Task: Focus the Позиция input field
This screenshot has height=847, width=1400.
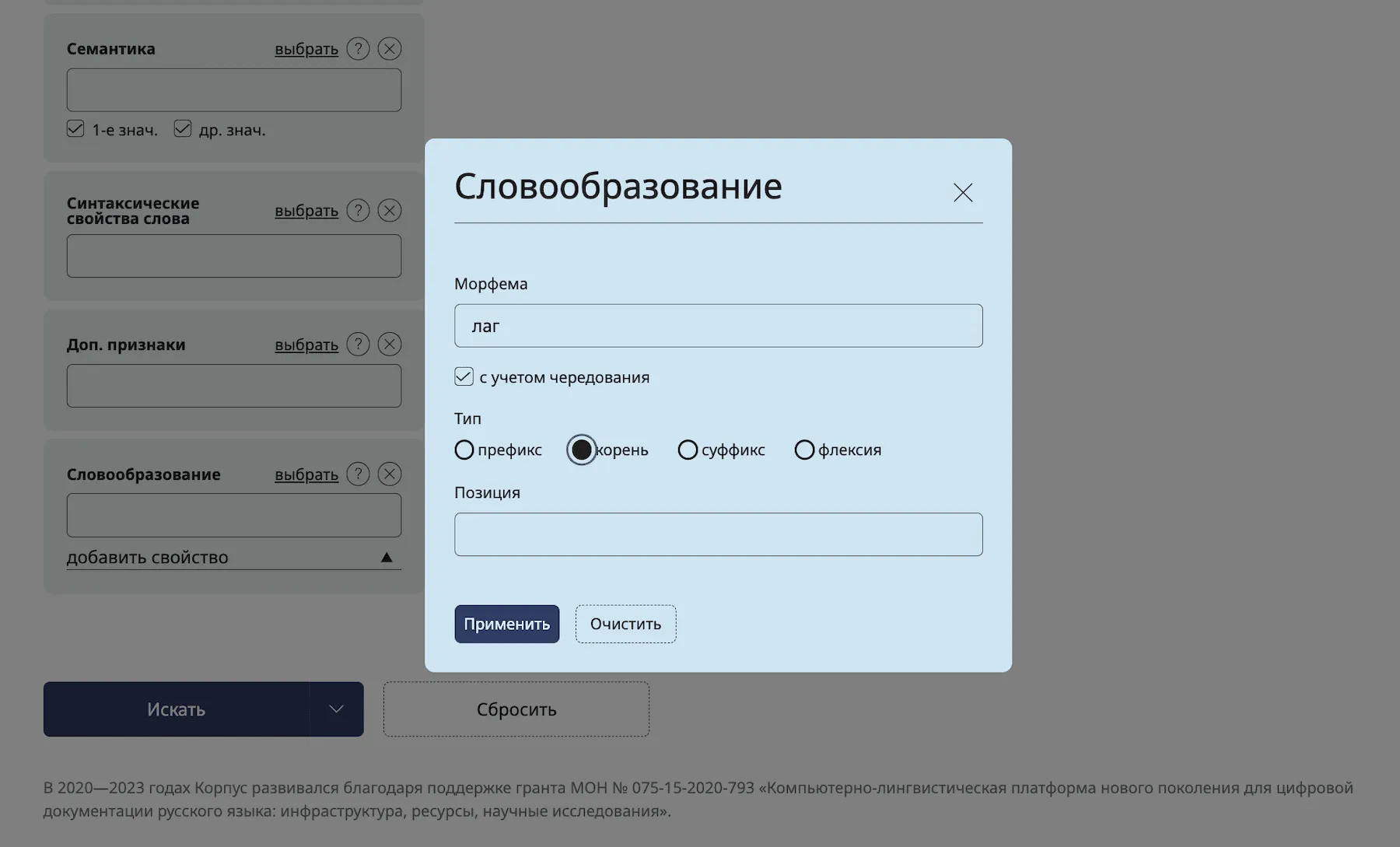Action: click(x=719, y=534)
